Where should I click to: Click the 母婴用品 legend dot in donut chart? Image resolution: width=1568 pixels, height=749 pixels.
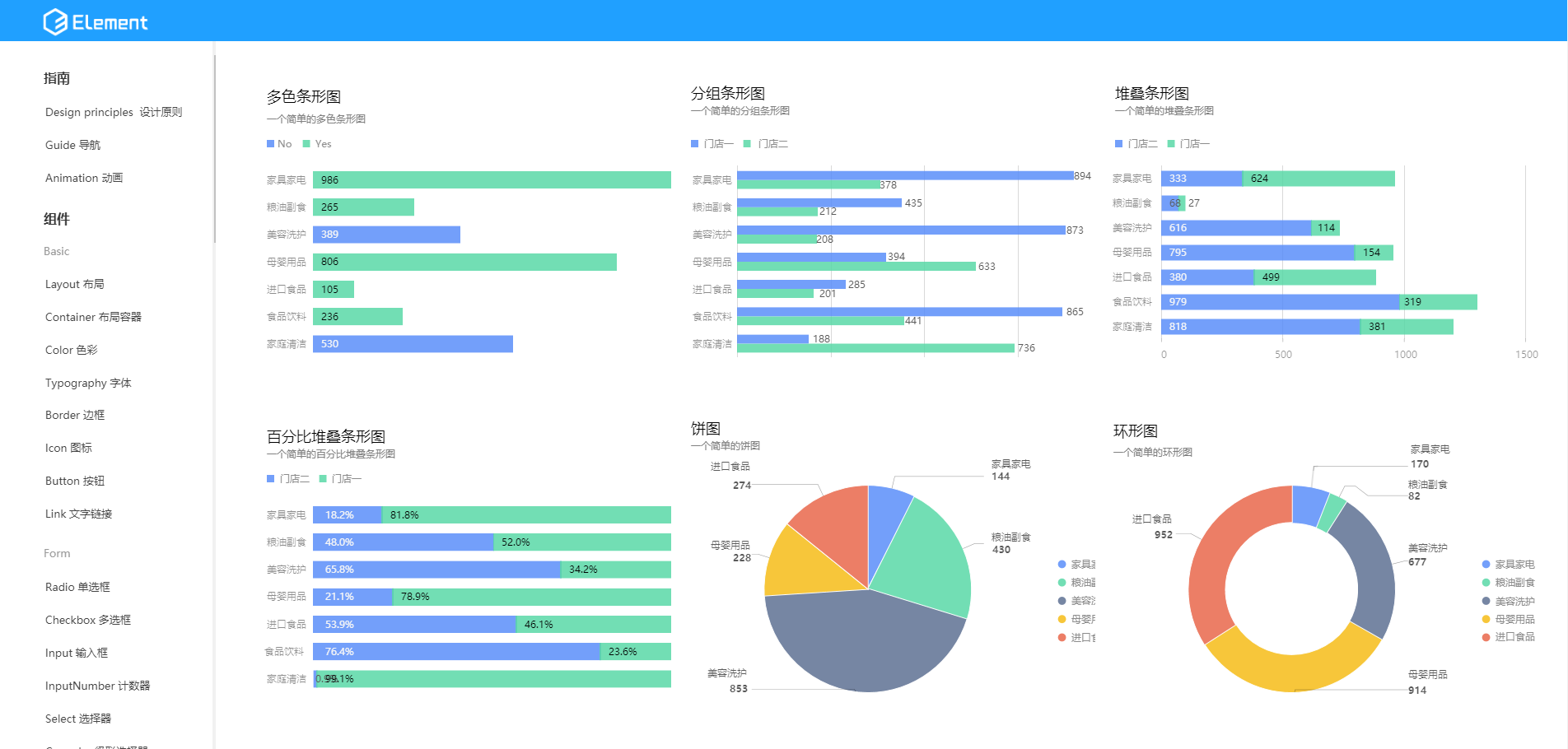point(1486,619)
